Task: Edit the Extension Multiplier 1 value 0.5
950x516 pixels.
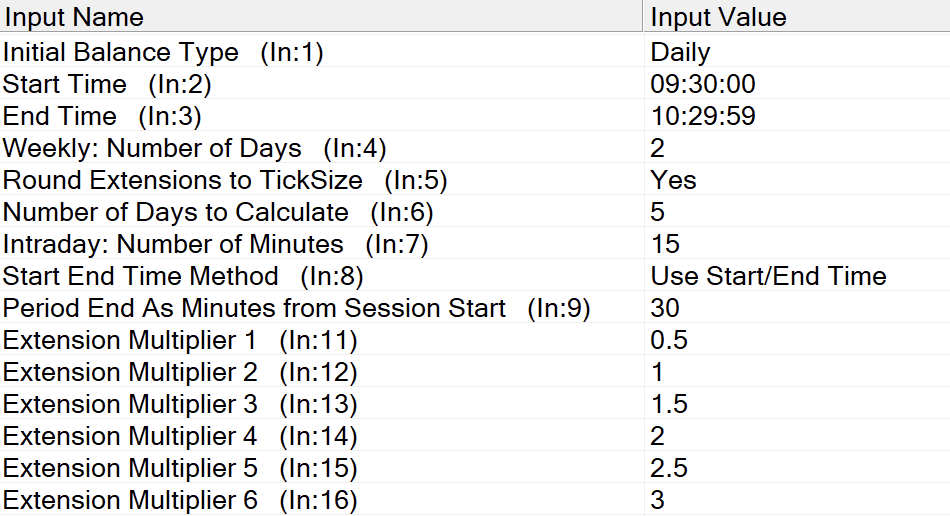Action: pyautogui.click(x=669, y=340)
